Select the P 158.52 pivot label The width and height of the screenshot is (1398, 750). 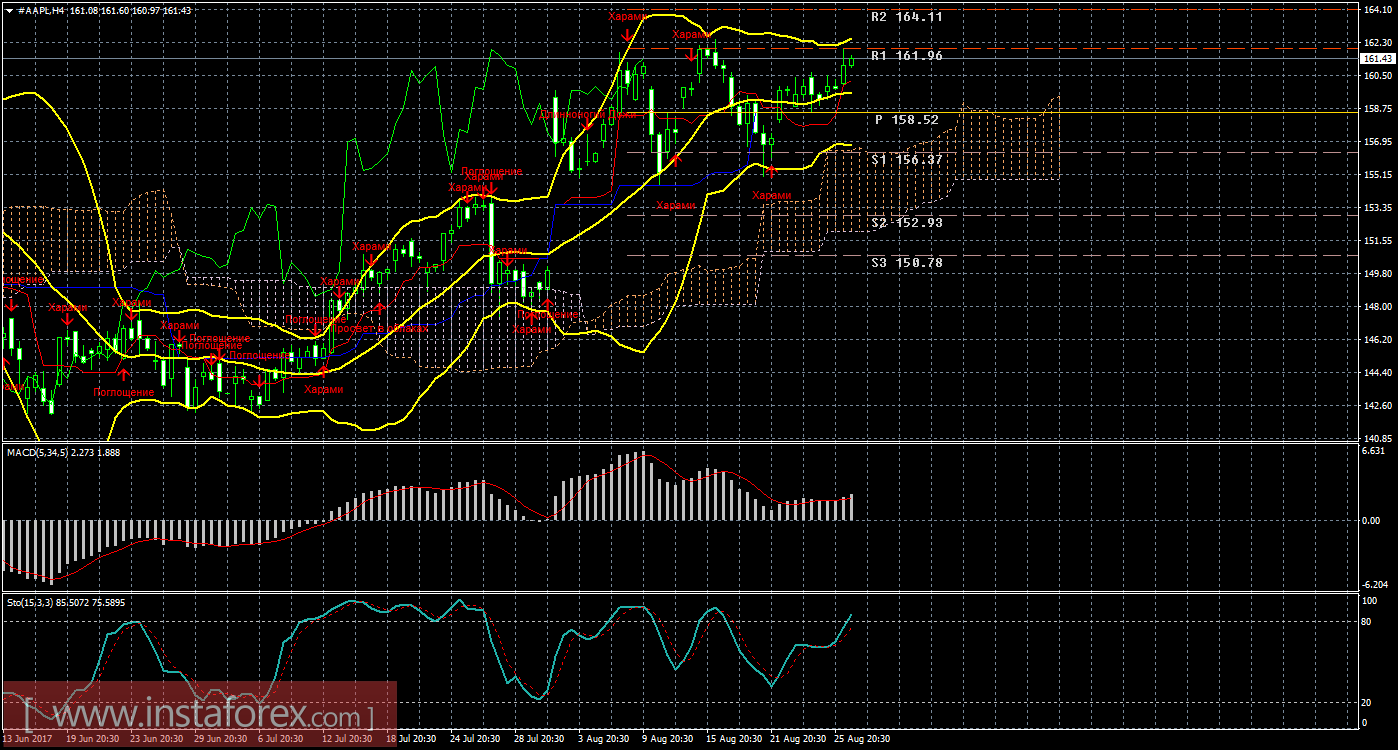[905, 119]
